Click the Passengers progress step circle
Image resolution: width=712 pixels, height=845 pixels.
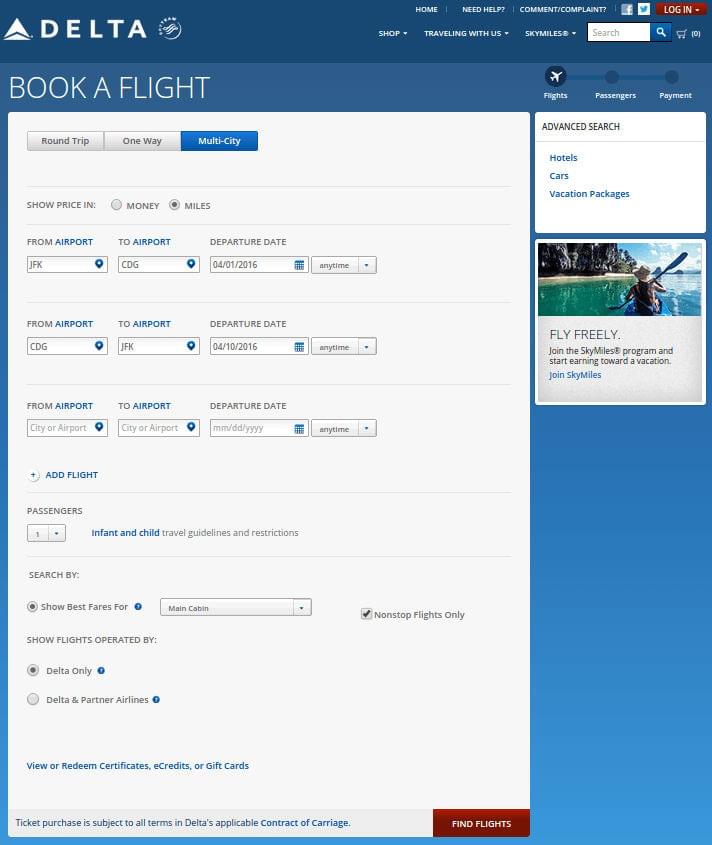(x=612, y=77)
